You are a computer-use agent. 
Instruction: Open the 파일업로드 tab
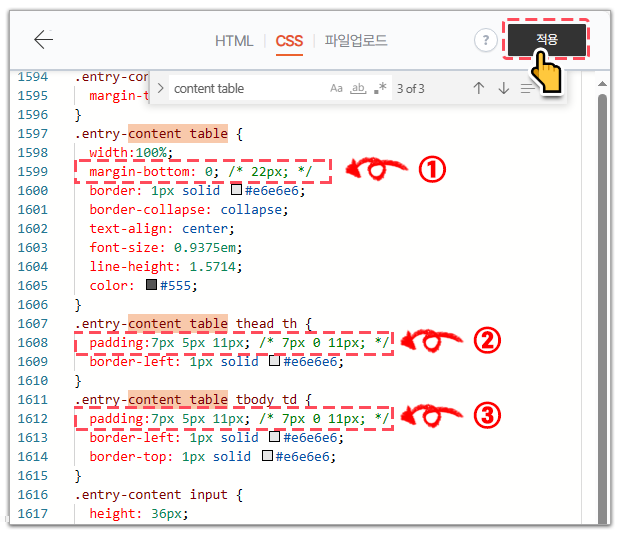tap(355, 40)
